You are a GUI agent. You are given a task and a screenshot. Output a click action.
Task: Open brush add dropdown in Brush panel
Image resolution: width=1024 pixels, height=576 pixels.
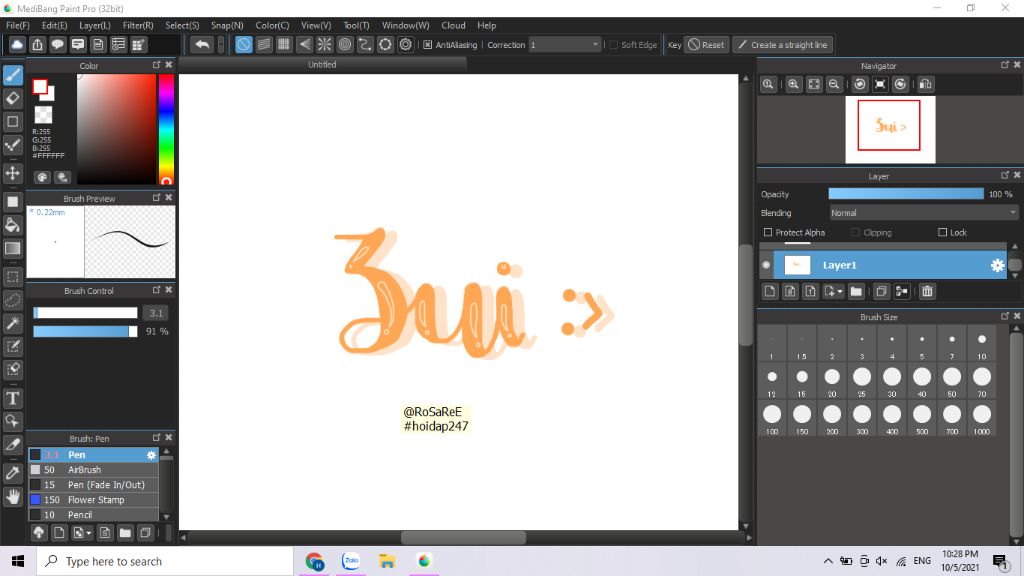[89, 534]
